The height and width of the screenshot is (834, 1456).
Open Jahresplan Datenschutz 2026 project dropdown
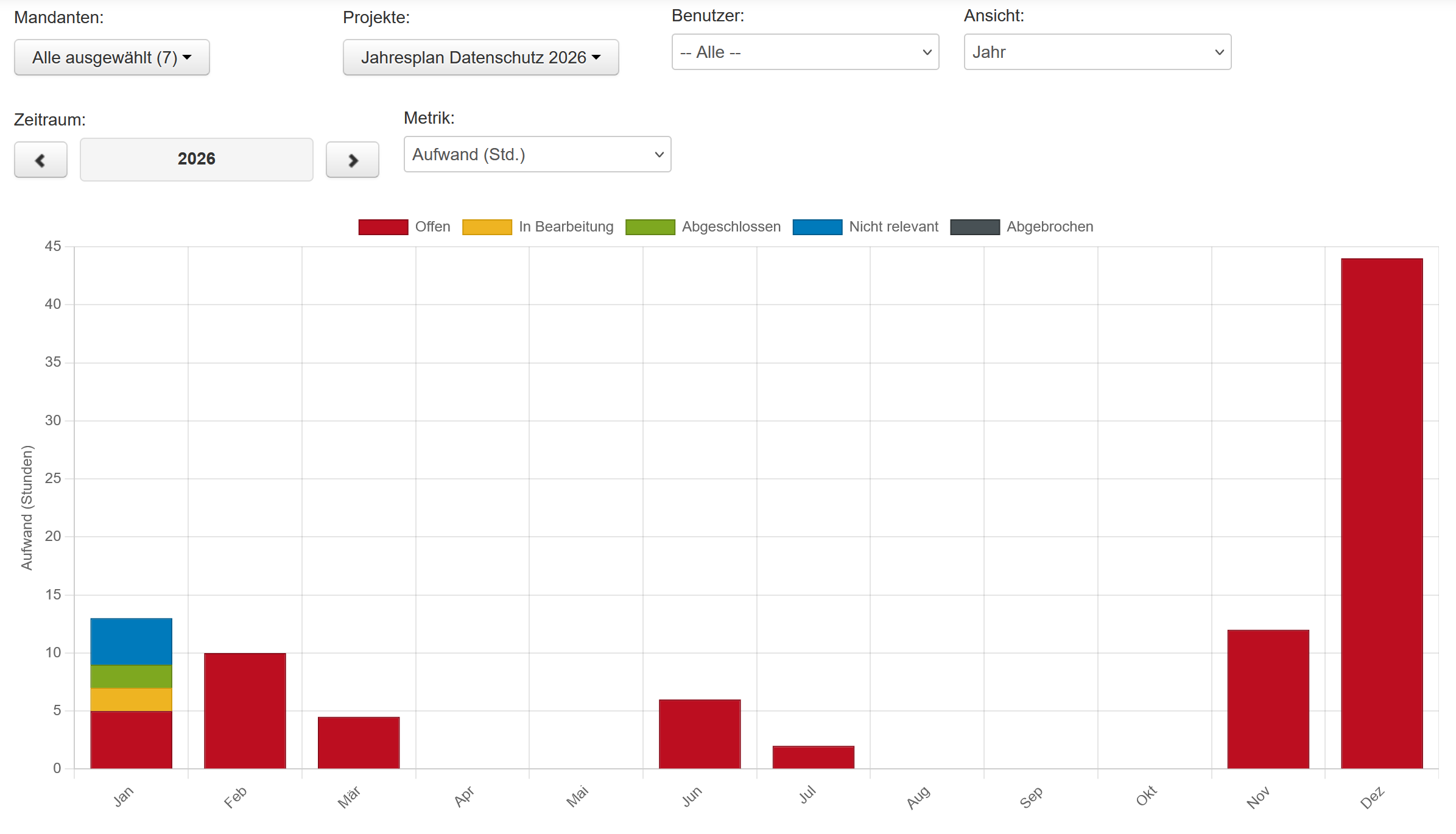pos(480,57)
